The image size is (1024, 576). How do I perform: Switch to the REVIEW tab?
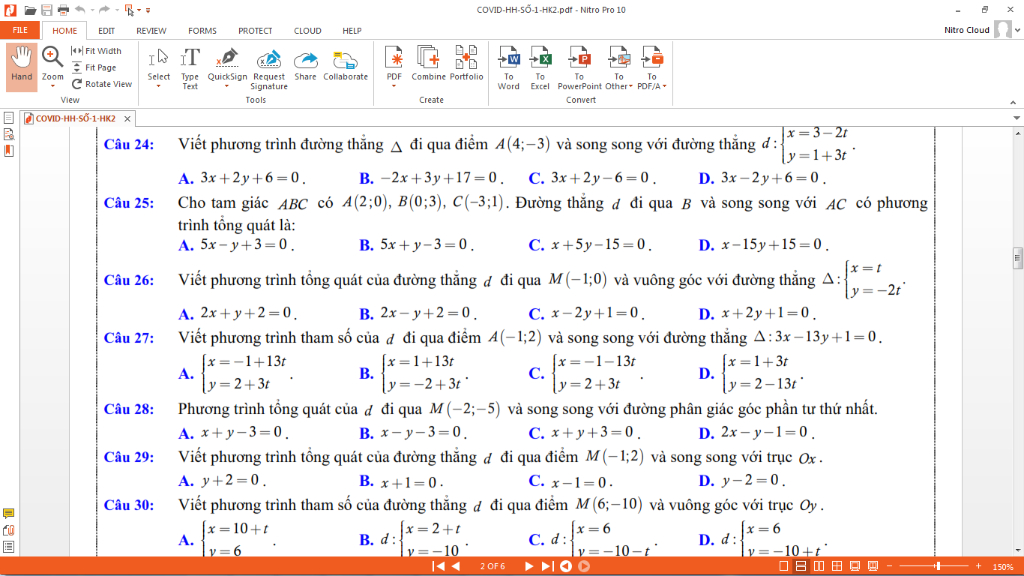tap(151, 31)
